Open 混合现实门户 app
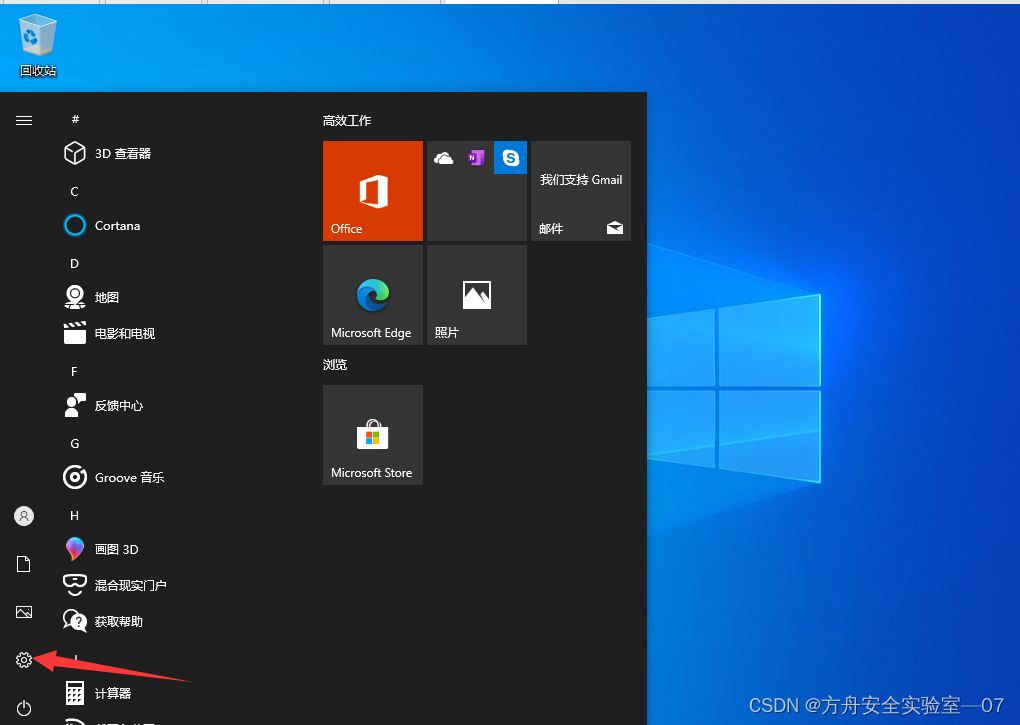Image resolution: width=1020 pixels, height=725 pixels. (x=115, y=585)
